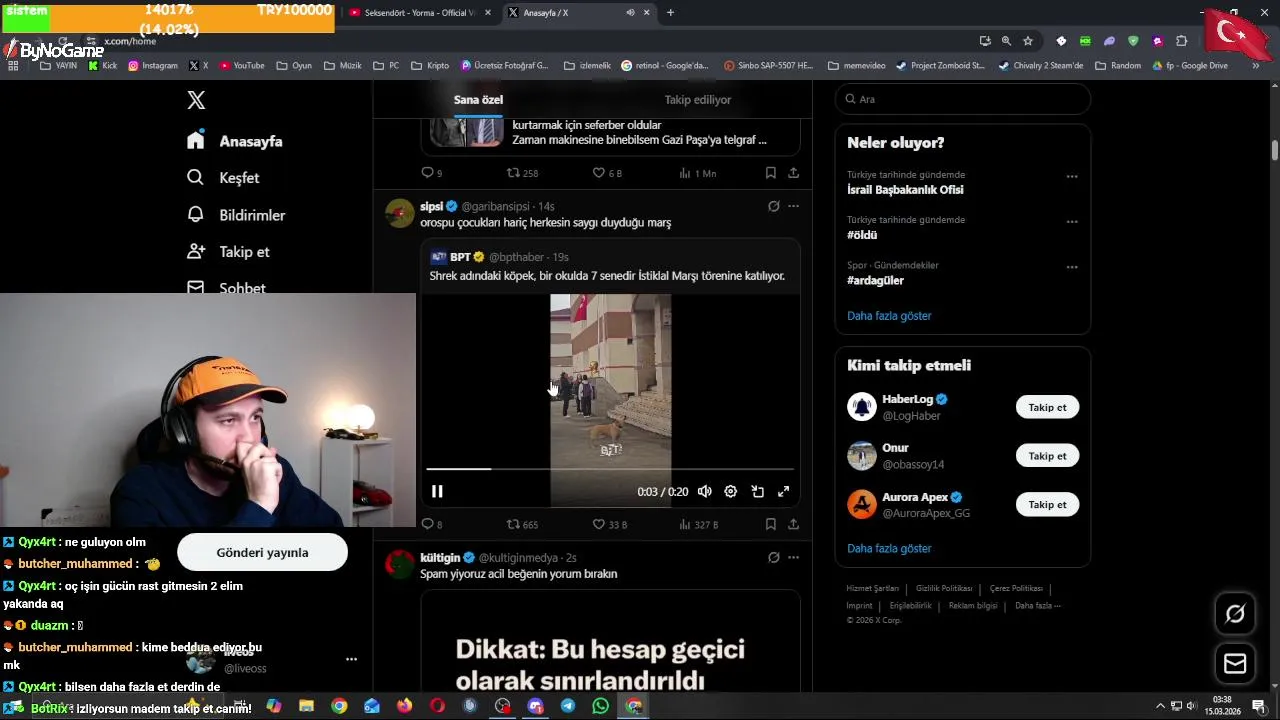Open the floating messages envelope button

click(x=1235, y=664)
